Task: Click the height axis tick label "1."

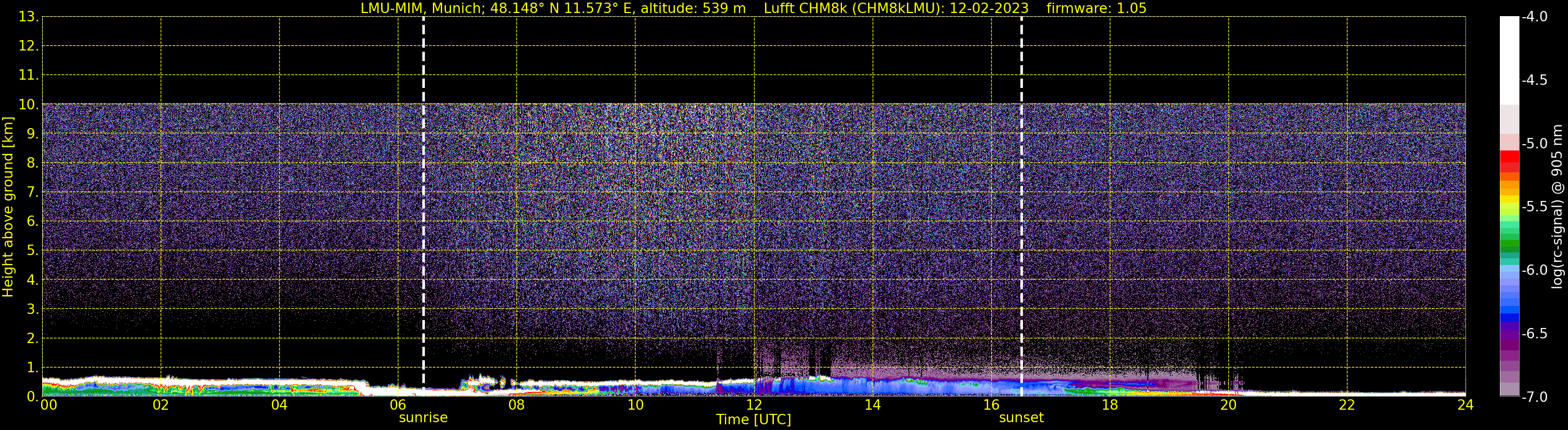Action: click(x=33, y=367)
